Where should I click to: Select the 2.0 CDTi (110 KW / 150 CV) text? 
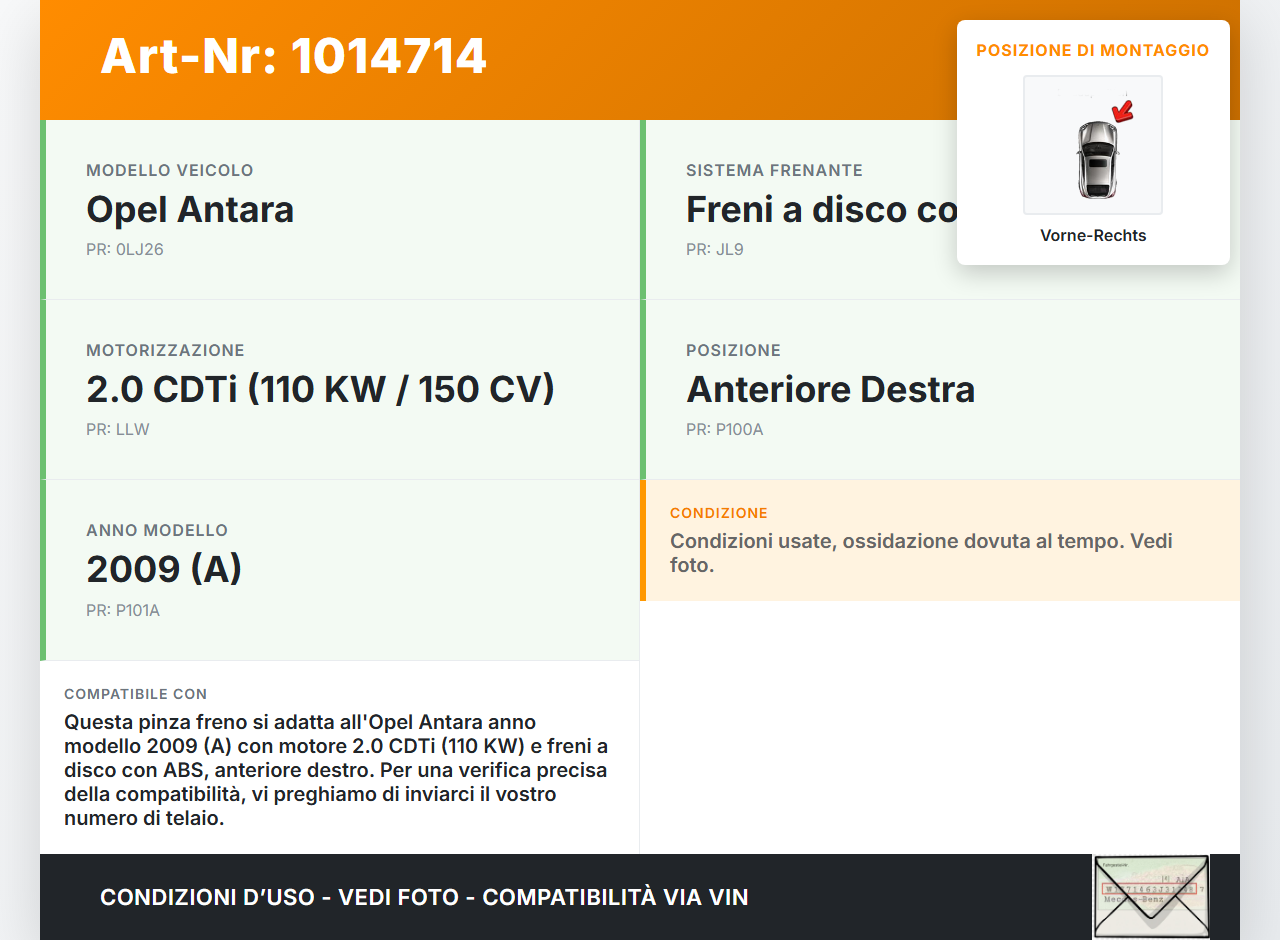[x=320, y=390]
